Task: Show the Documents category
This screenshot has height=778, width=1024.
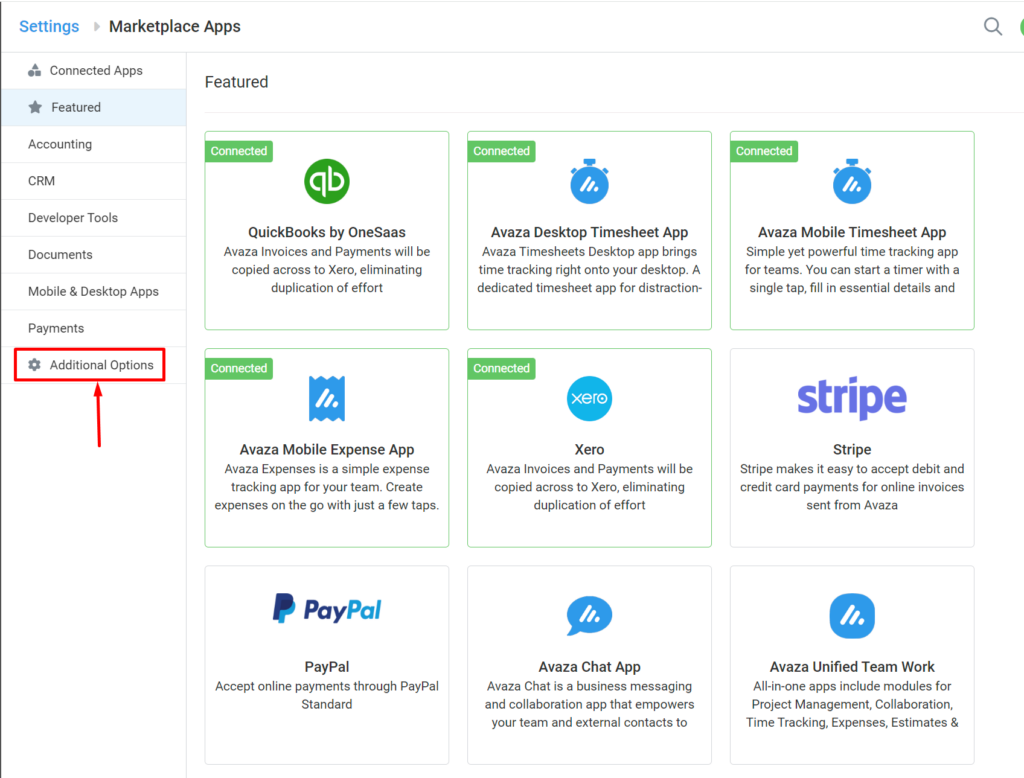Action: click(x=94, y=255)
